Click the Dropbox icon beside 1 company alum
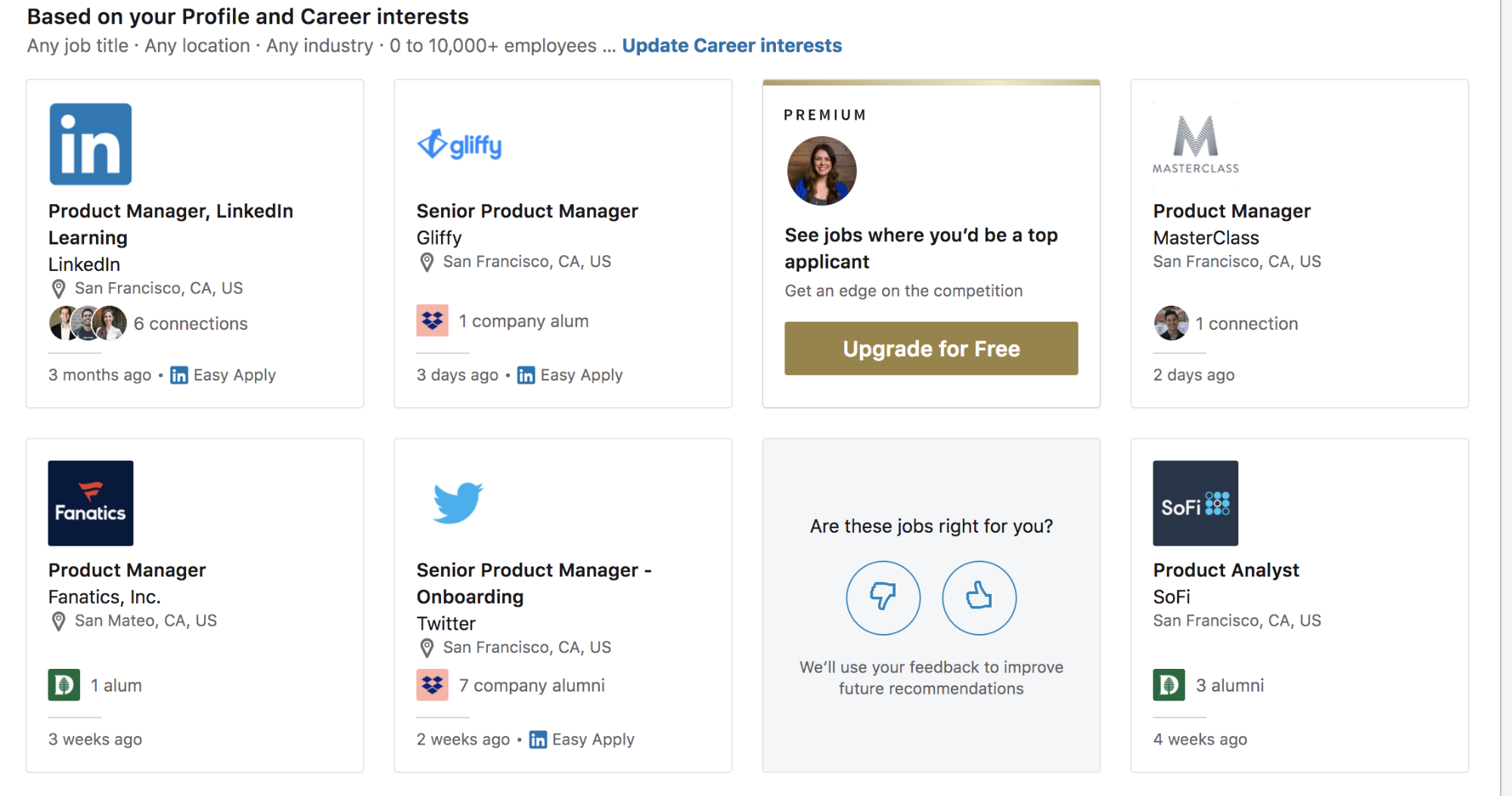This screenshot has height=796, width=1512. tap(433, 321)
